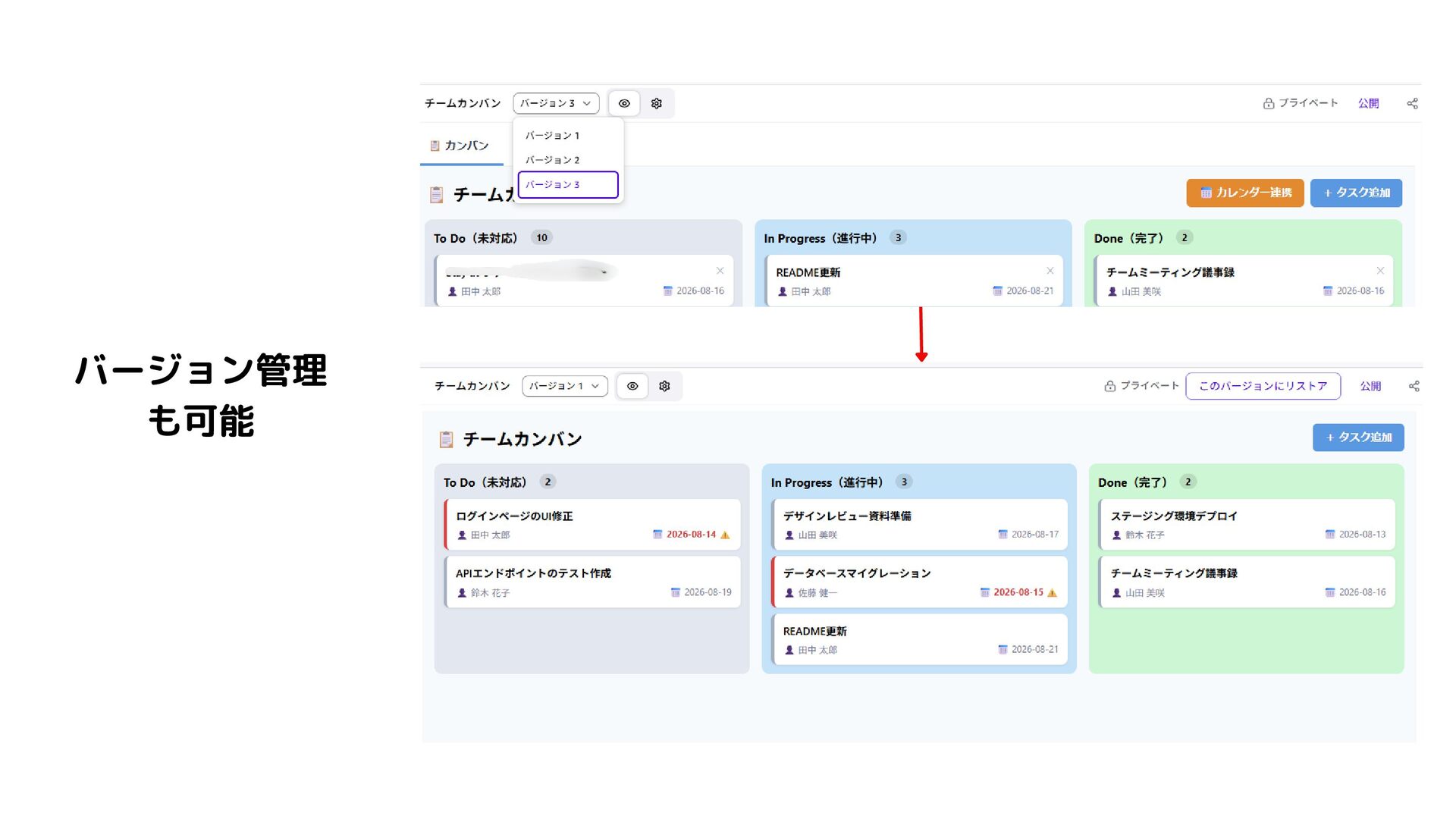Remove the upper チームミーティング議事録 card with its X
The image size is (1456, 819).
pyautogui.click(x=1380, y=271)
